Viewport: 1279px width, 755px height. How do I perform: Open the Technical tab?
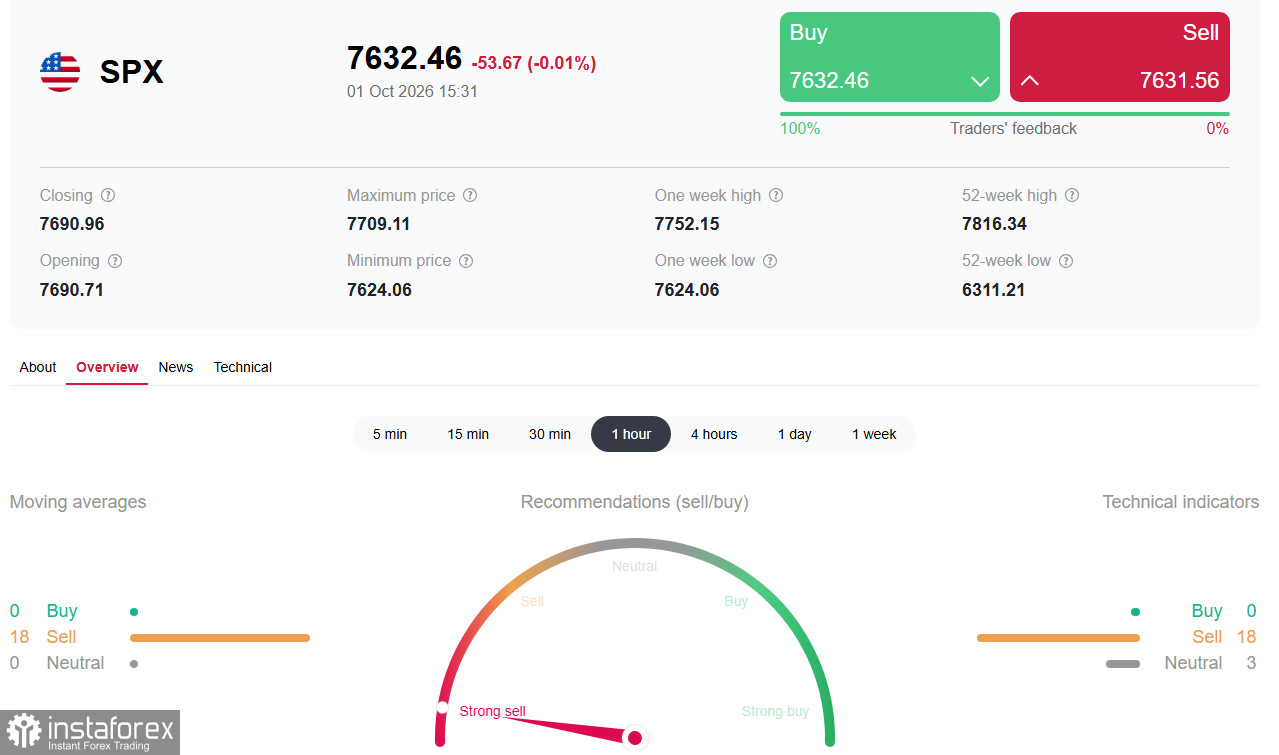click(243, 367)
